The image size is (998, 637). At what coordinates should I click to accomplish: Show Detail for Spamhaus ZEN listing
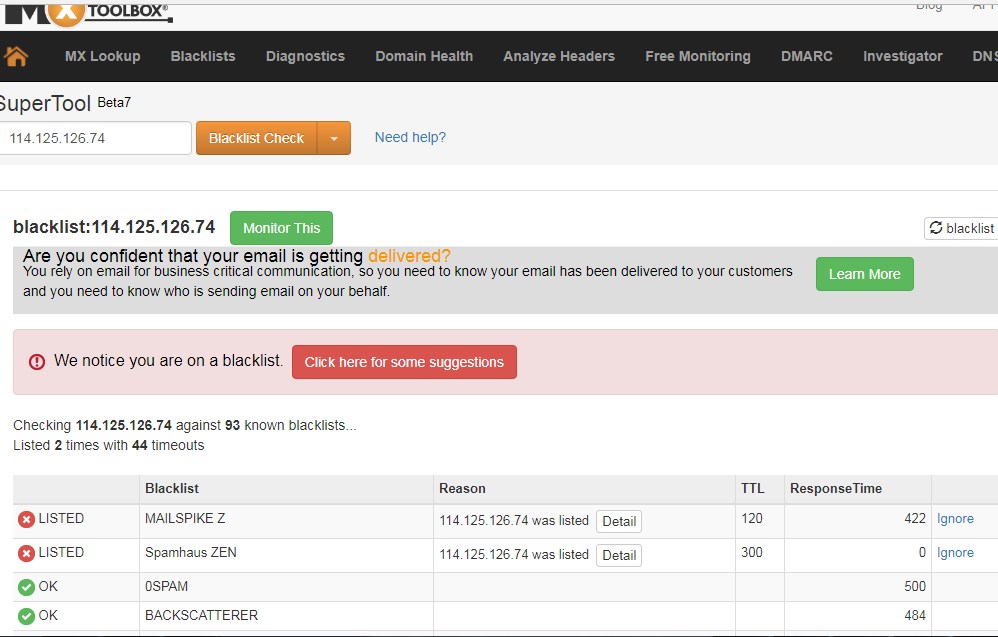tap(619, 556)
